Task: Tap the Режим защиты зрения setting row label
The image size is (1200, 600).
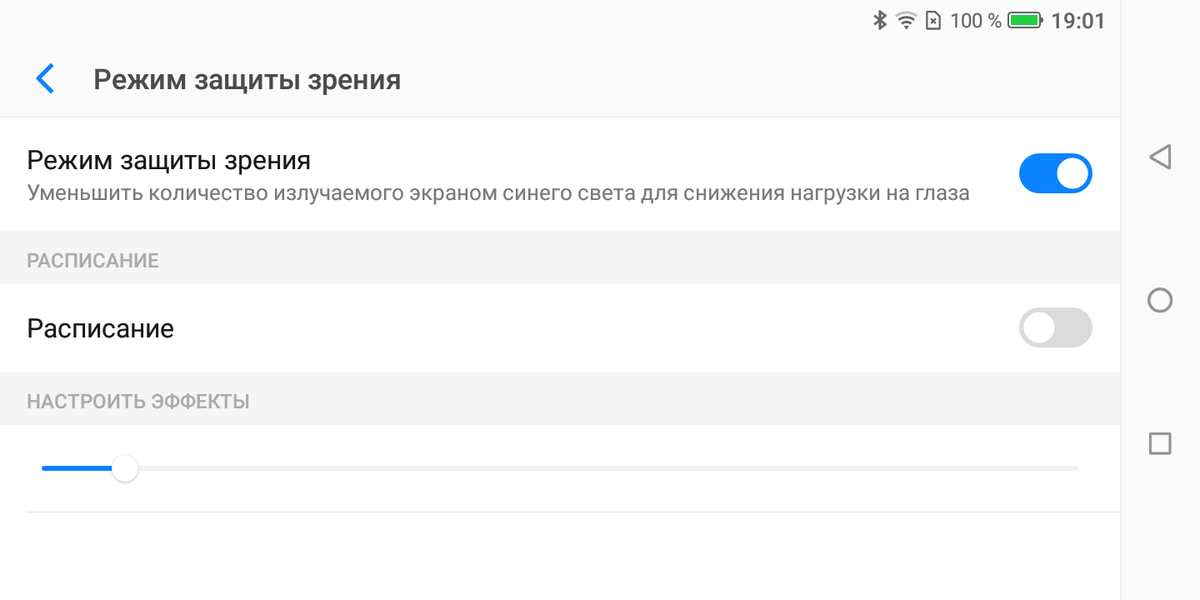Action: tap(169, 160)
